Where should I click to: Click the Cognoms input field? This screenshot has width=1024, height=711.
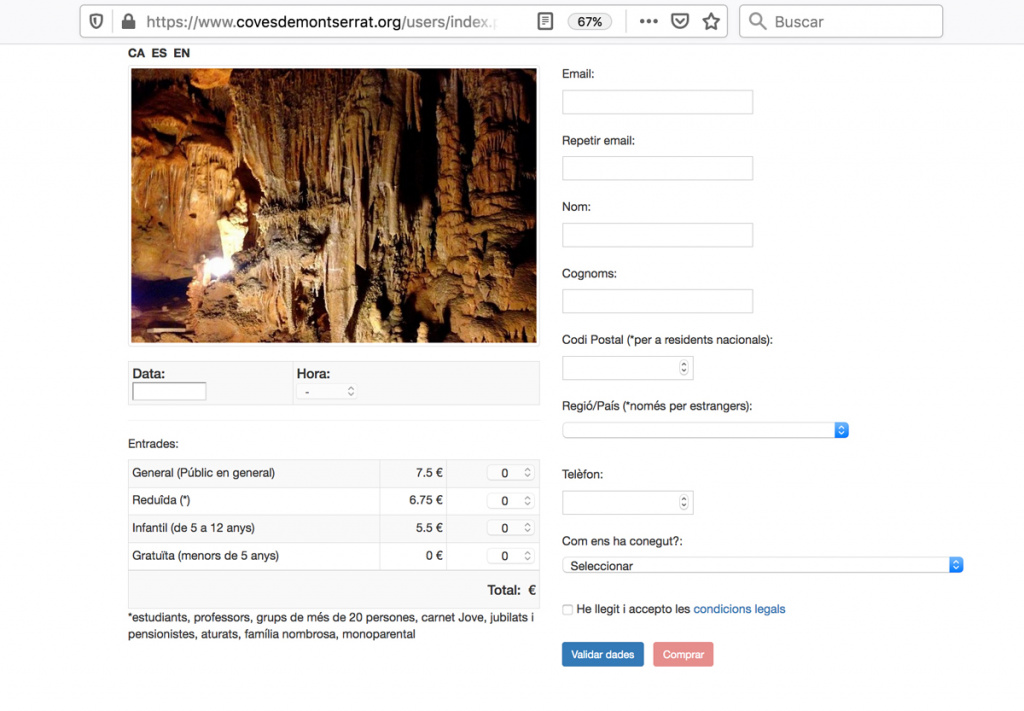[x=657, y=301]
